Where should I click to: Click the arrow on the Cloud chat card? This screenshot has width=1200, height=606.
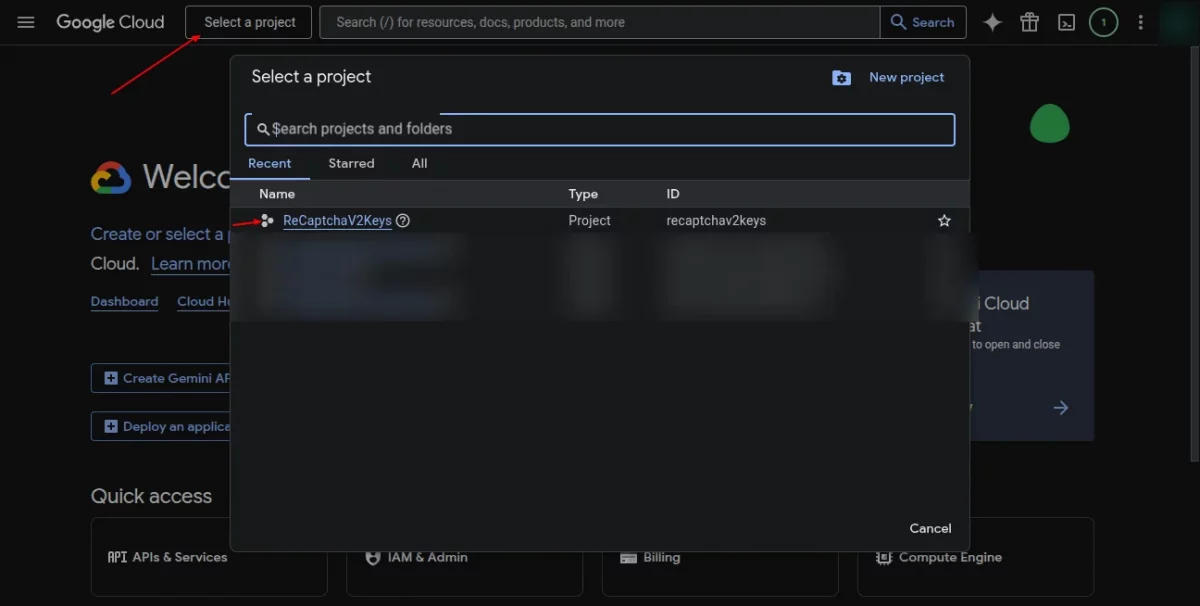1061,408
